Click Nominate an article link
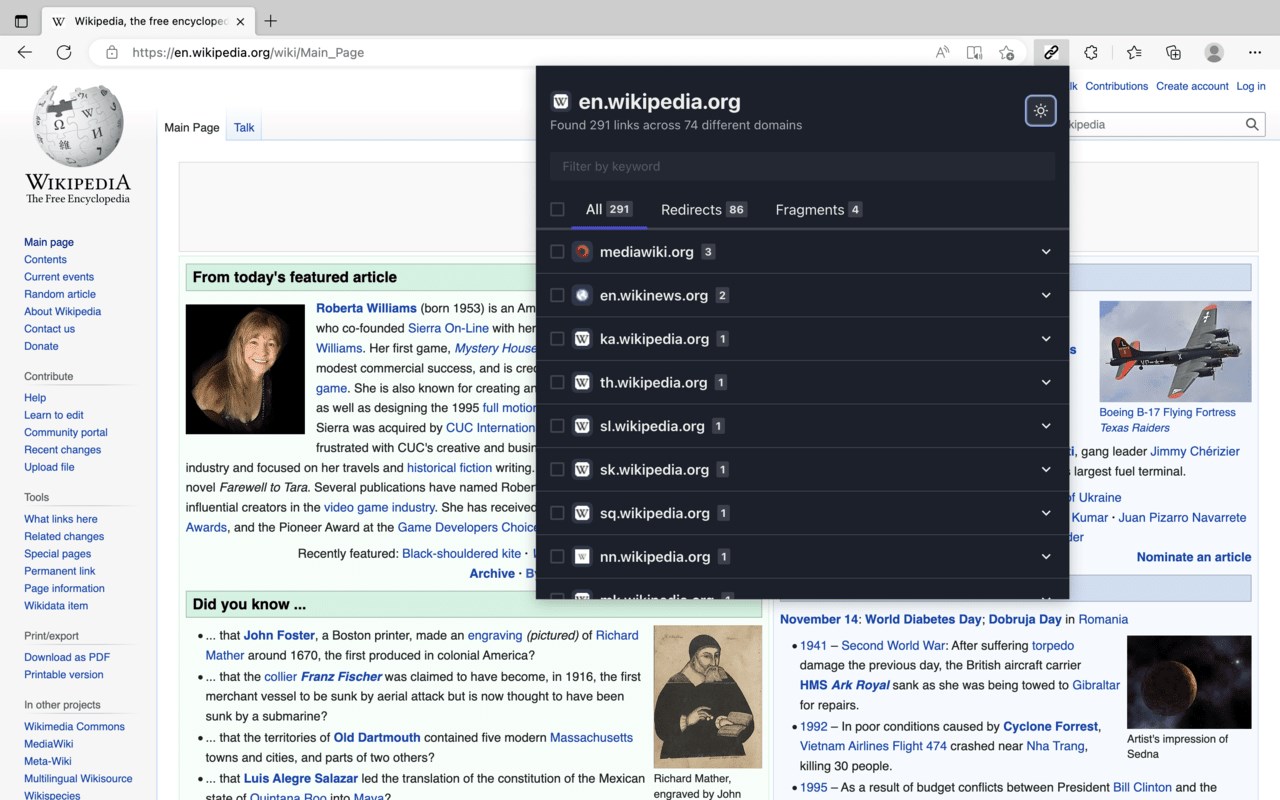1280x800 pixels. point(1194,557)
